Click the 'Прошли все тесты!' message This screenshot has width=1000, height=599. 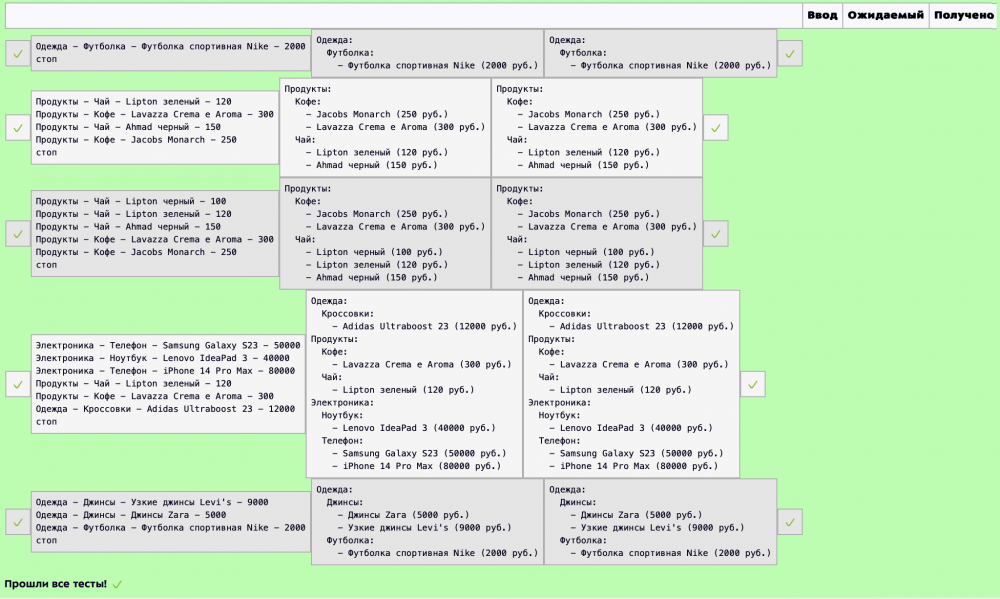point(55,584)
